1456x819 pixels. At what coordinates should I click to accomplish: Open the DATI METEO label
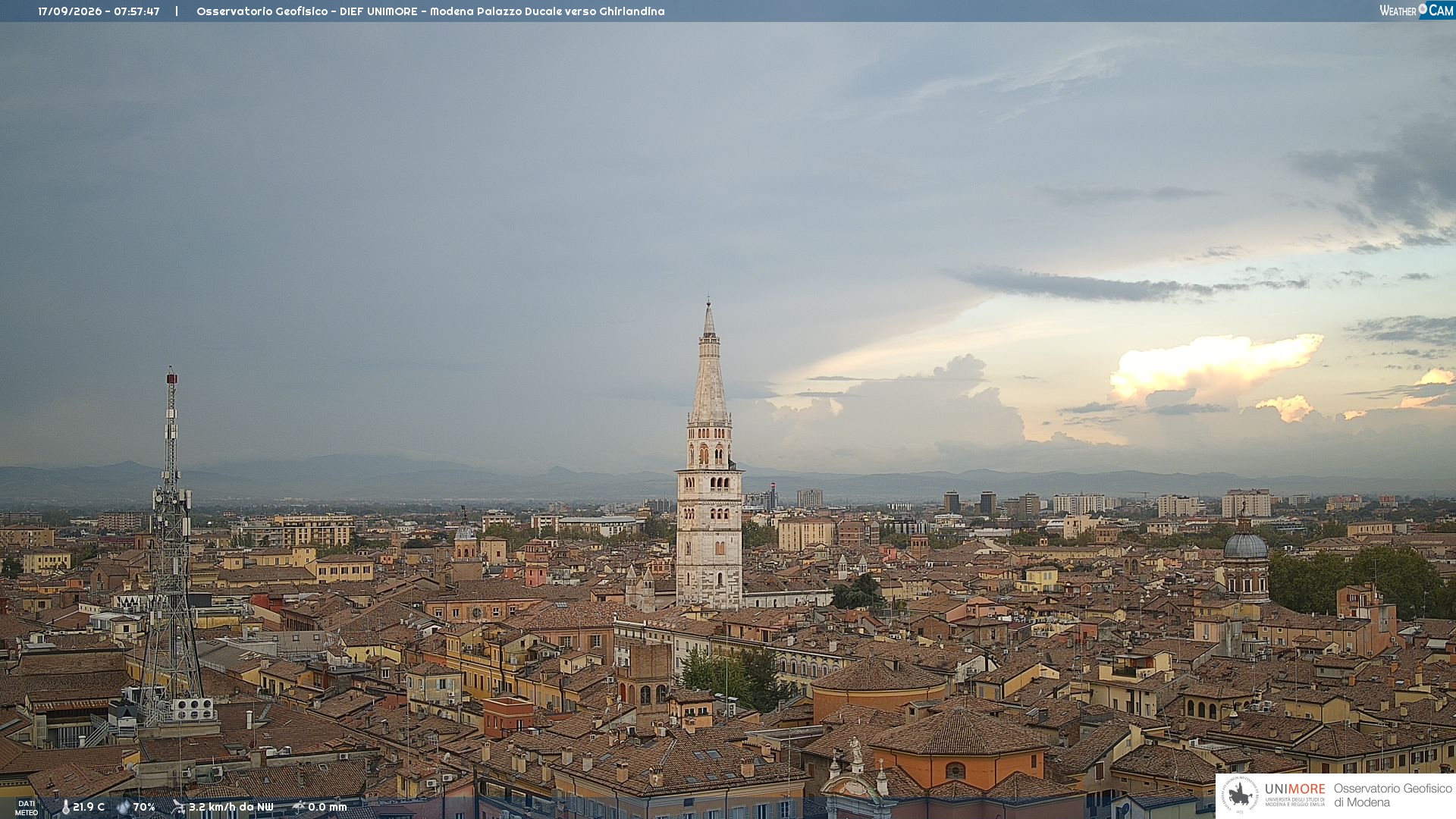[x=27, y=808]
